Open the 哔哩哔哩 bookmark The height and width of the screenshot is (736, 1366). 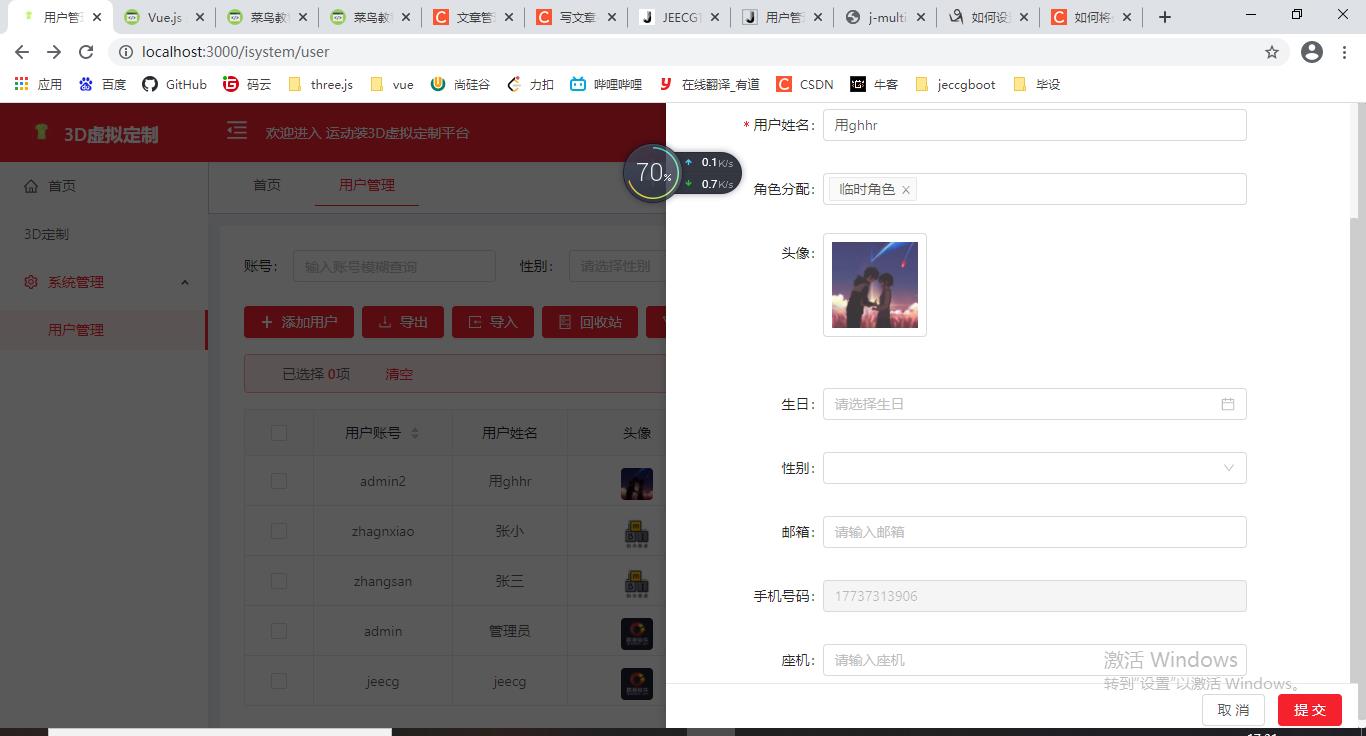(x=606, y=84)
